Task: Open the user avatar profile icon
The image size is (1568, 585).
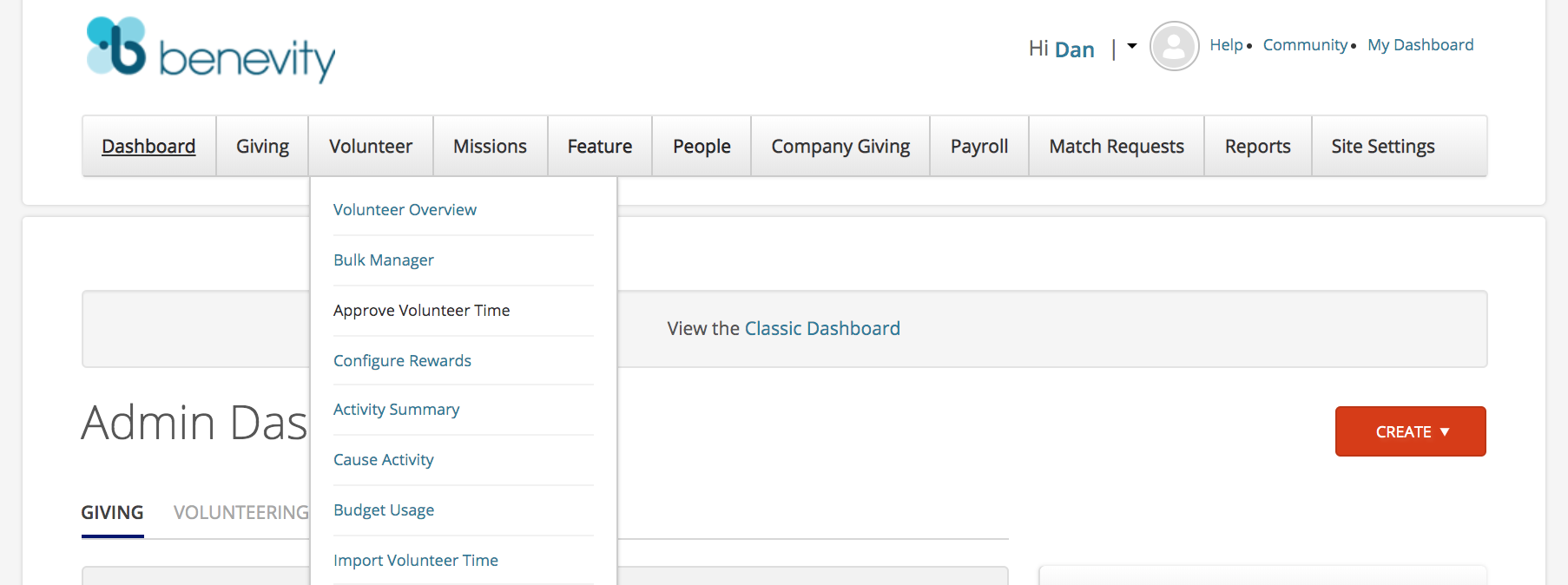Action: tap(1174, 46)
